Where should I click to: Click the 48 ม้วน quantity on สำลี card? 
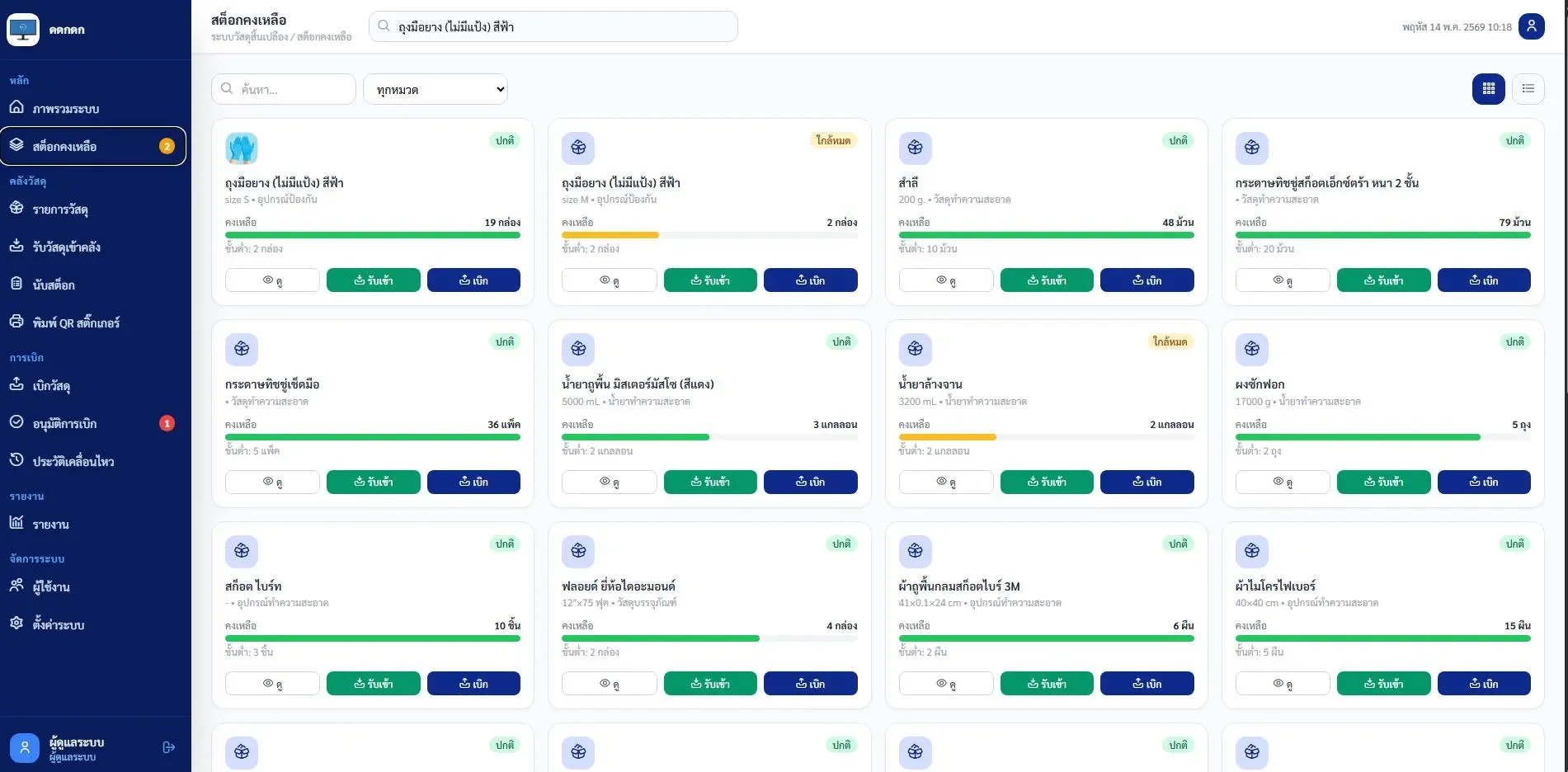coord(1179,223)
